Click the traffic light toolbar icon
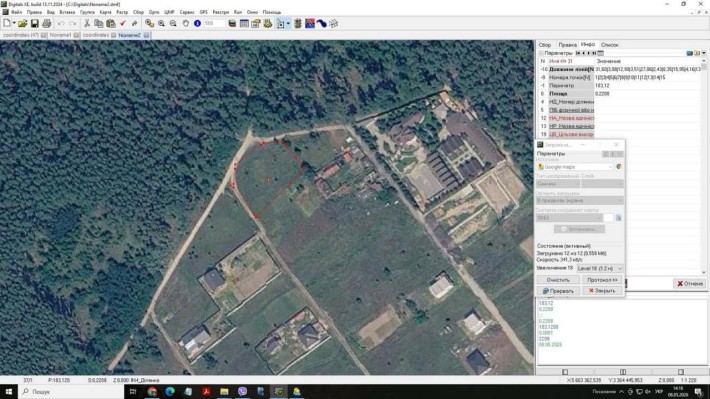Viewport: 710px width, 399px height. tap(297, 24)
